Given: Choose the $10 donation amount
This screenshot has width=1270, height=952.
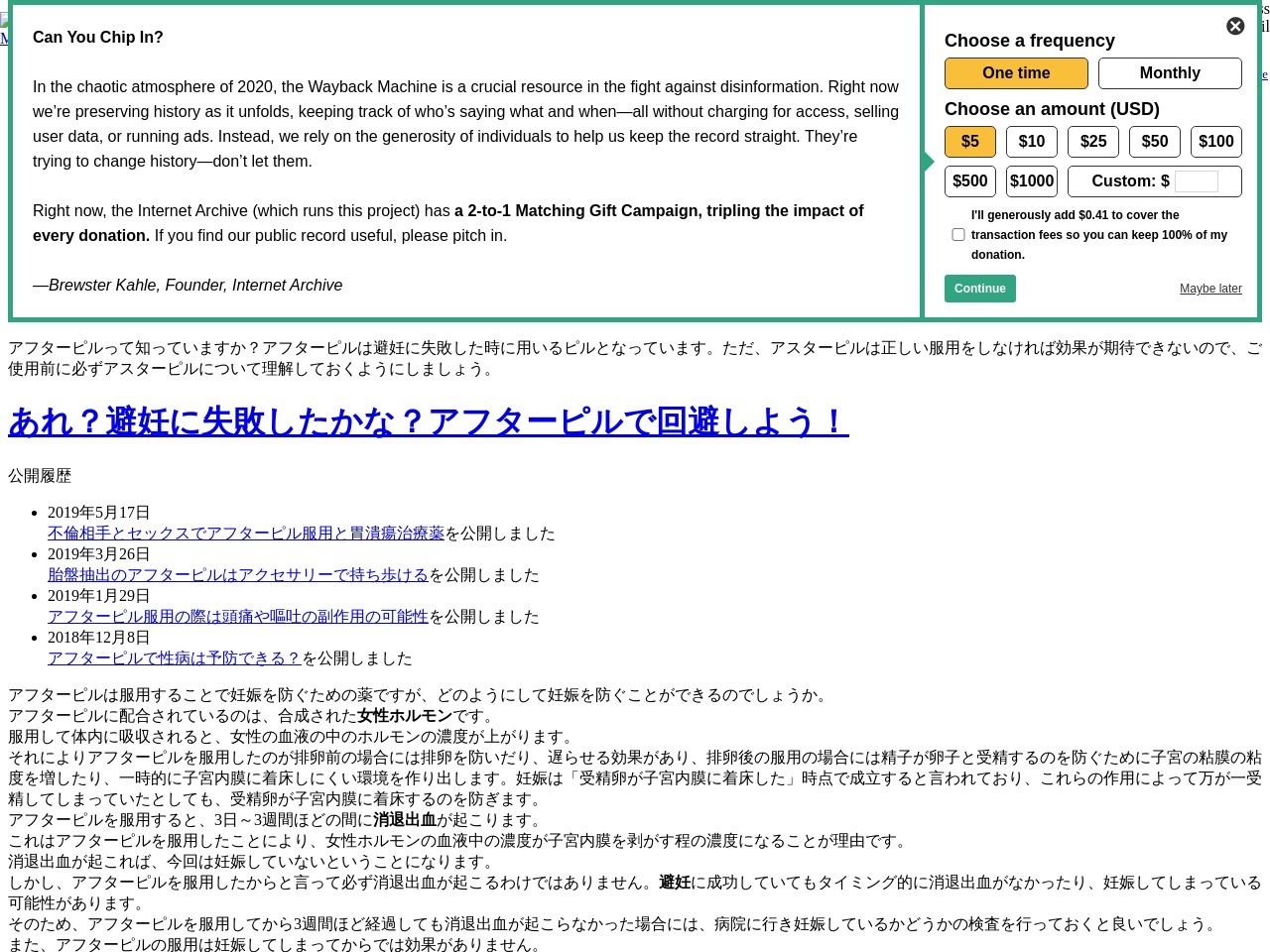Looking at the screenshot, I should click(1032, 142).
